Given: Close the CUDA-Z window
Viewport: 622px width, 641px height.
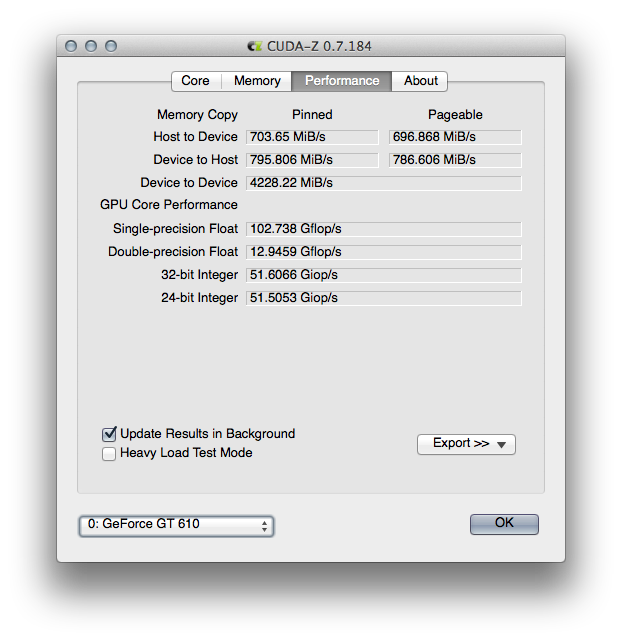Looking at the screenshot, I should click(71, 46).
